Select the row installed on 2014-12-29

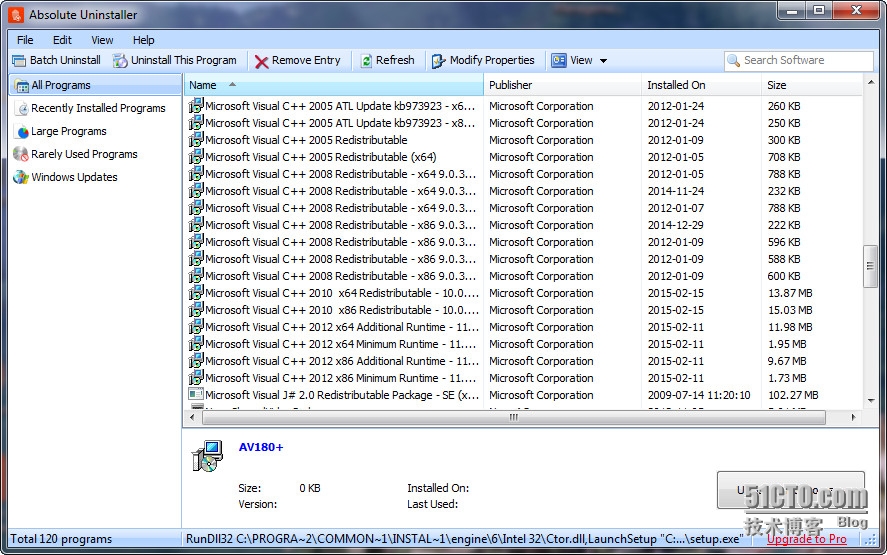[x=523, y=225]
